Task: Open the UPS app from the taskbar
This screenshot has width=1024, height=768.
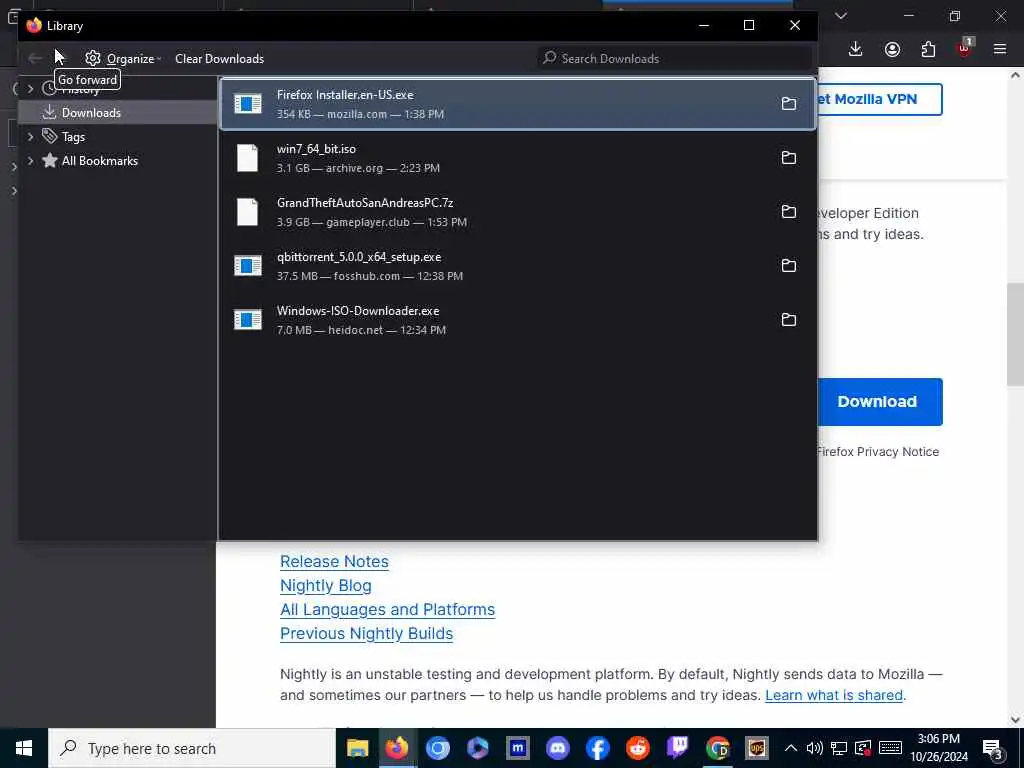Action: [757, 748]
